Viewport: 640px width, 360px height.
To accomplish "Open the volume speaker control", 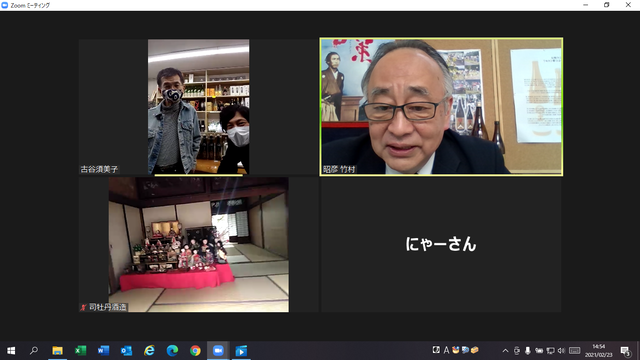I will click(561, 351).
